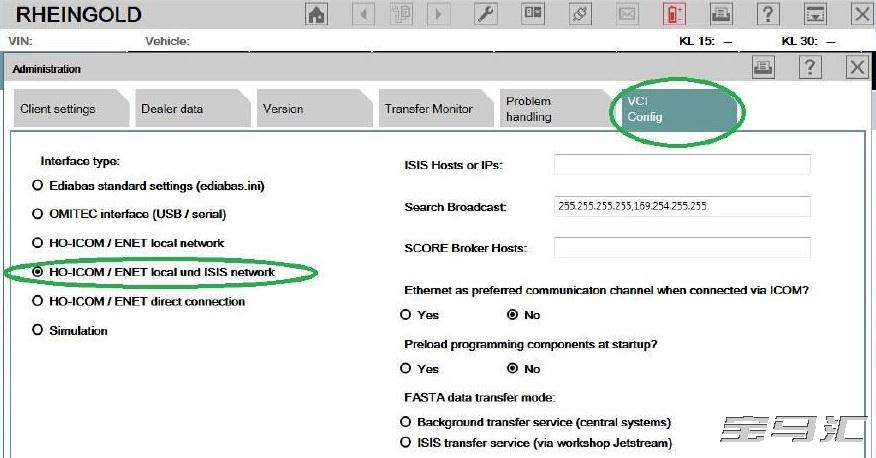This screenshot has height=458, width=876.
Task: Close the Rheingold application
Action: (x=863, y=13)
